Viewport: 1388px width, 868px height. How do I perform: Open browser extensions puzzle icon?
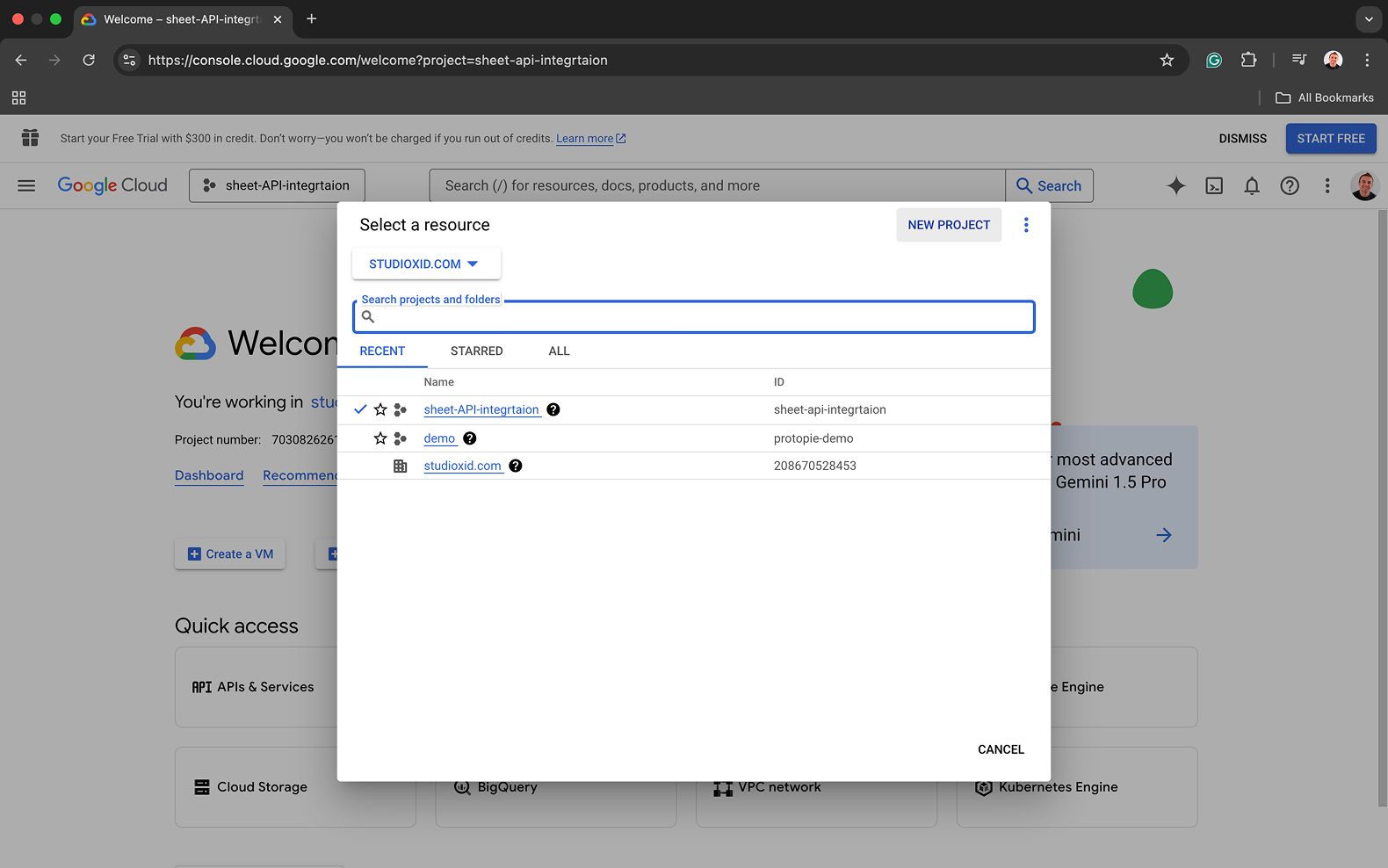(1248, 60)
